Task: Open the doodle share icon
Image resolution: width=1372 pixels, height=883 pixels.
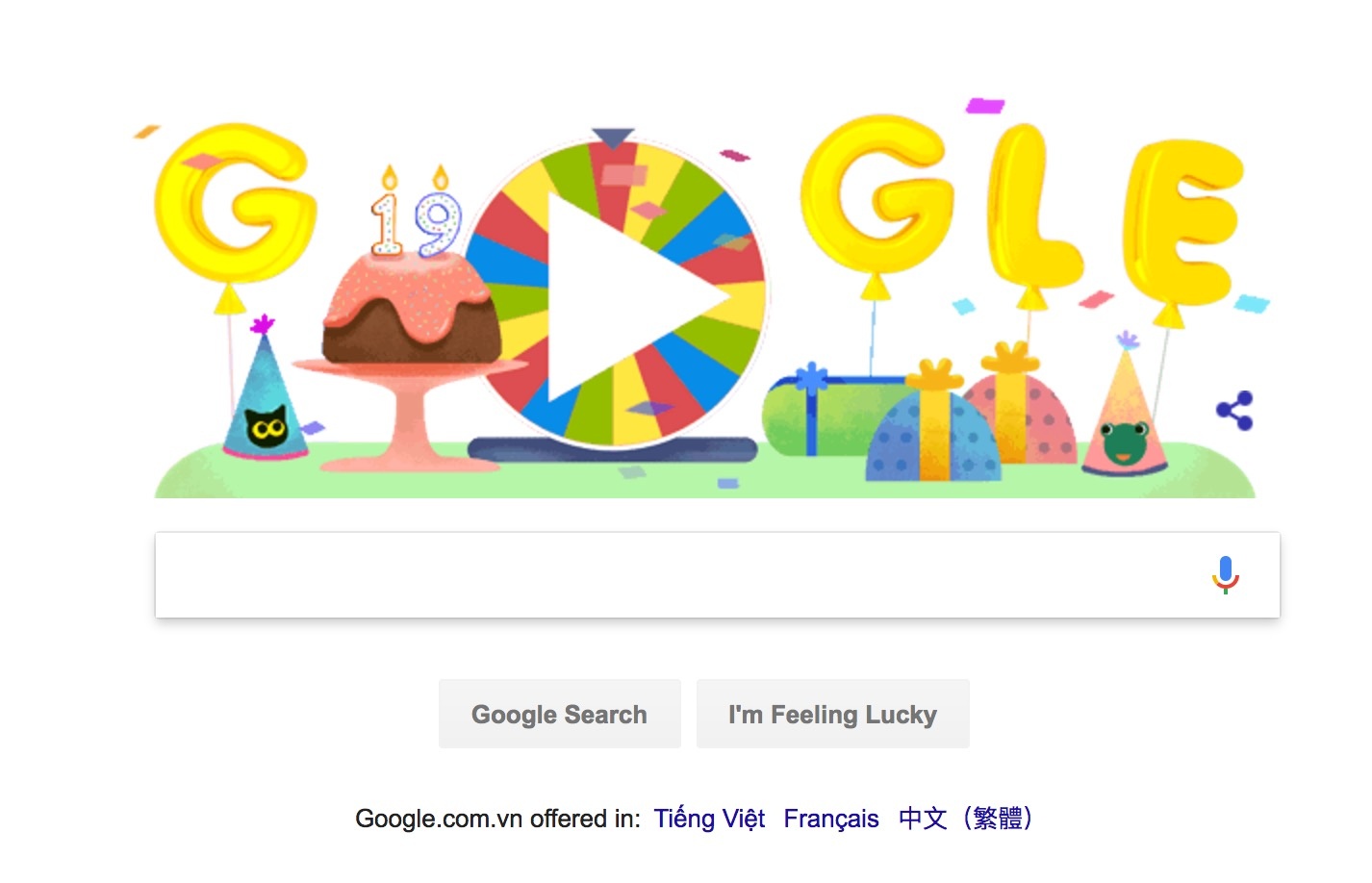Action: click(1233, 411)
